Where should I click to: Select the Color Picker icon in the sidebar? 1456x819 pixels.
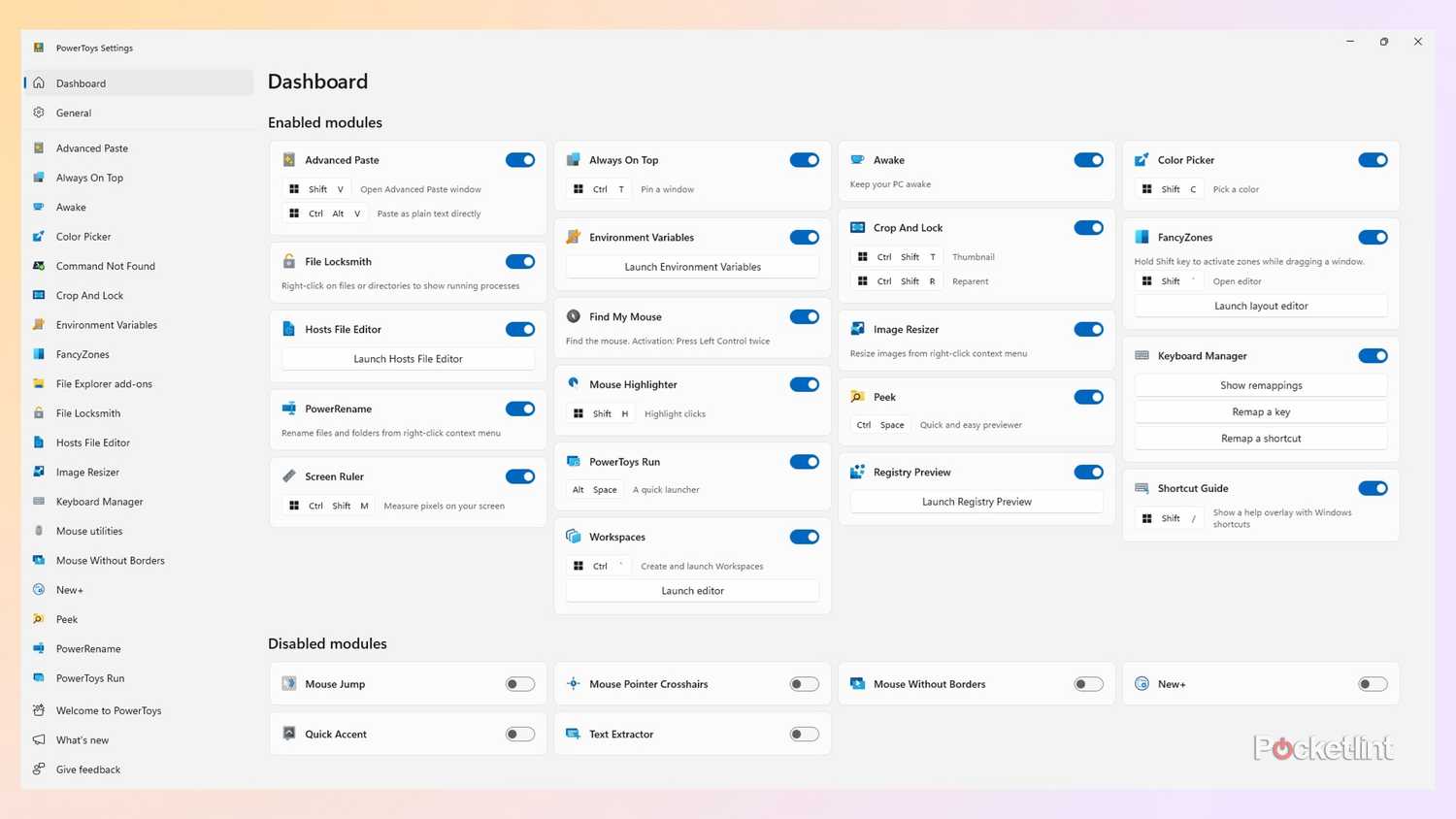coord(39,236)
